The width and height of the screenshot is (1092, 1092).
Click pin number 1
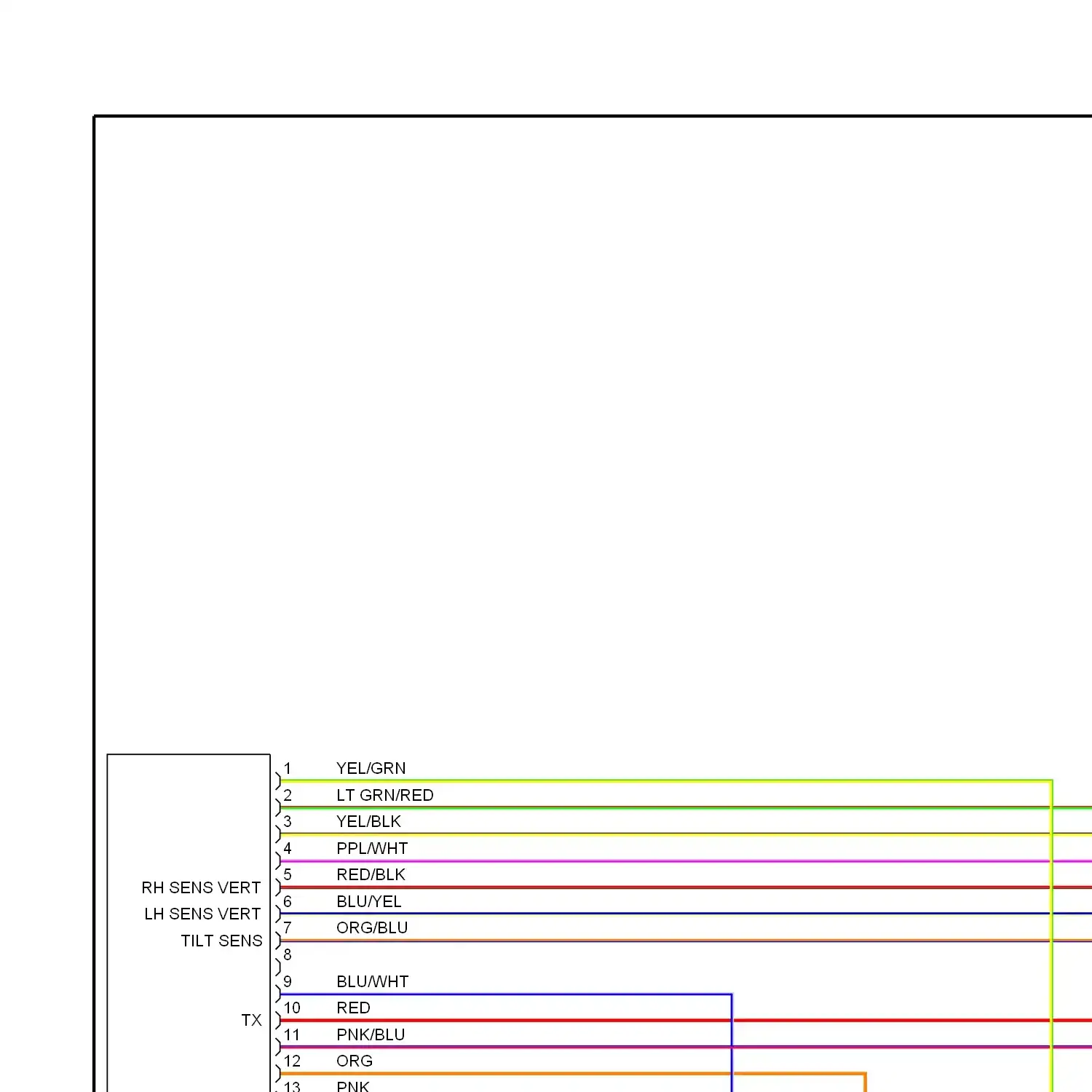288,768
